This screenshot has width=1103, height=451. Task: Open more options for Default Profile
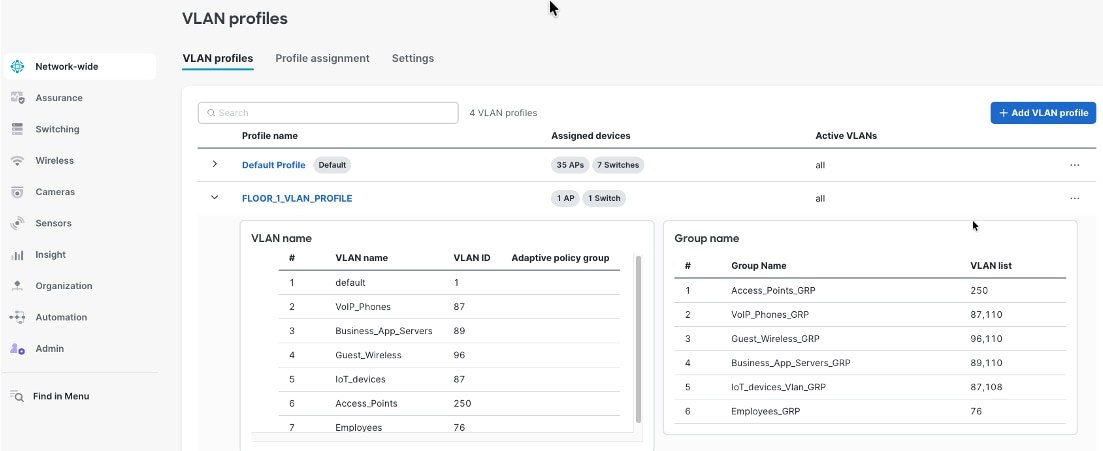tap(1075, 165)
